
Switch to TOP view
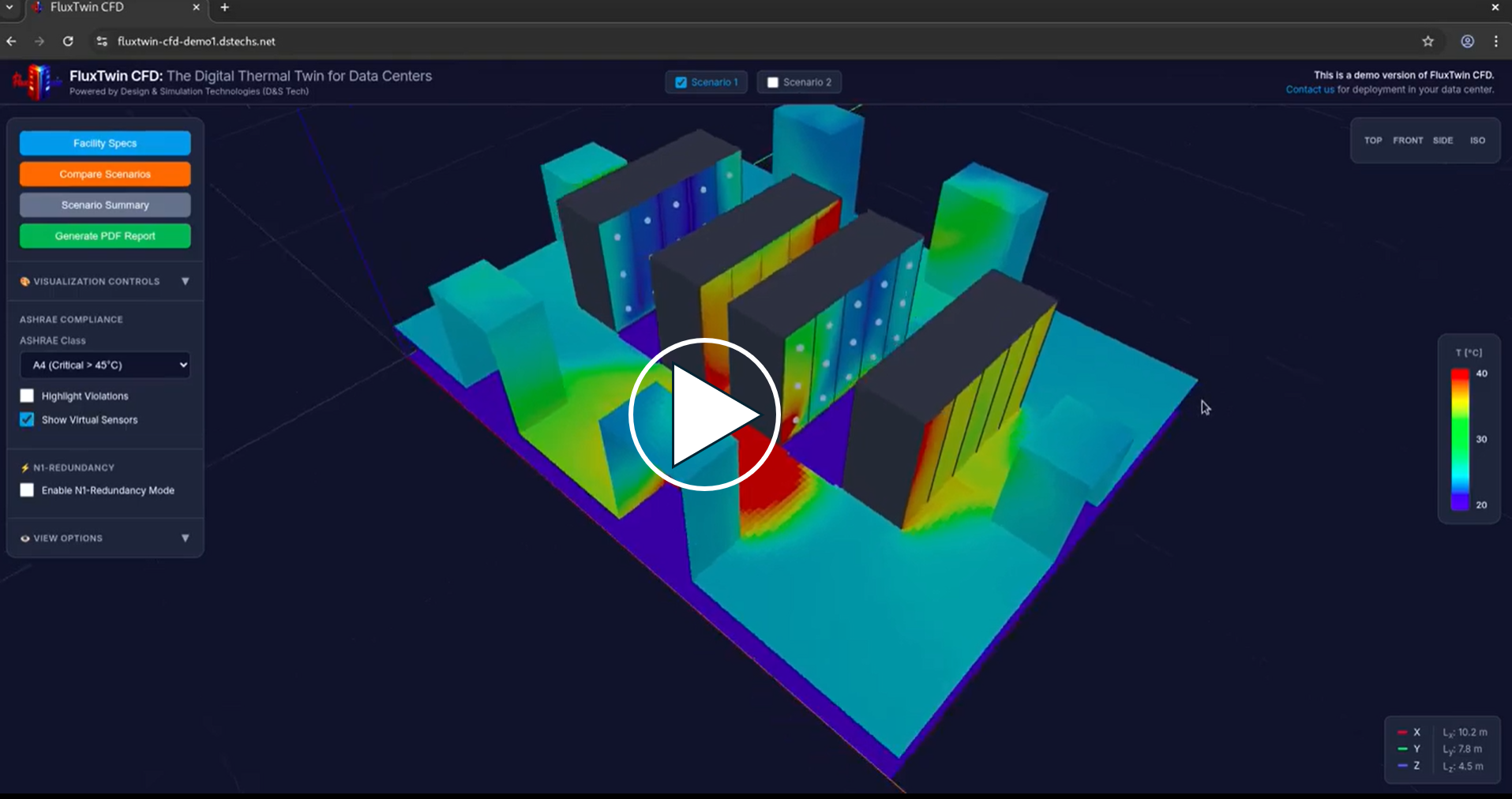[x=1373, y=141]
